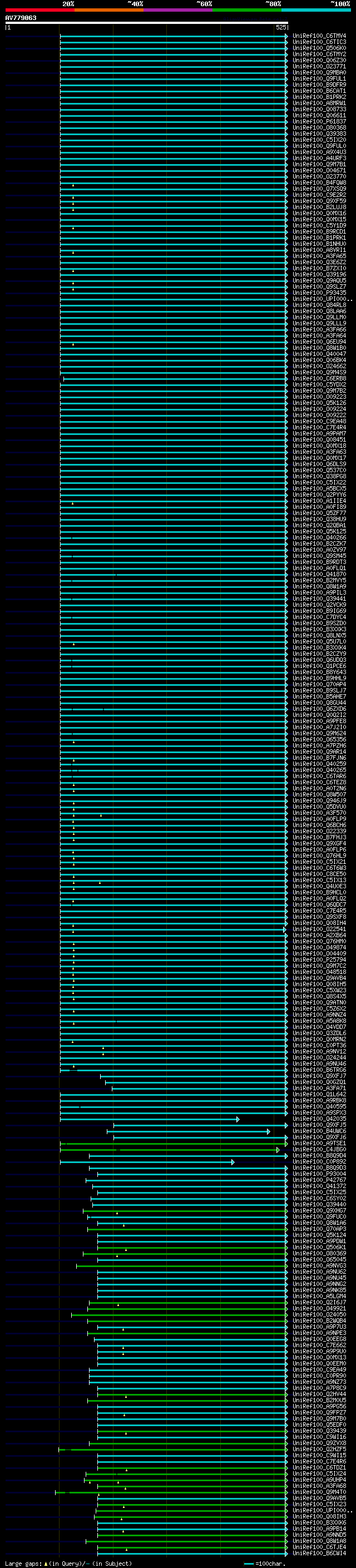Select the UniRef100_Q9M4T0 hit
This screenshot has width=356, height=1568.
(x=319, y=1492)
